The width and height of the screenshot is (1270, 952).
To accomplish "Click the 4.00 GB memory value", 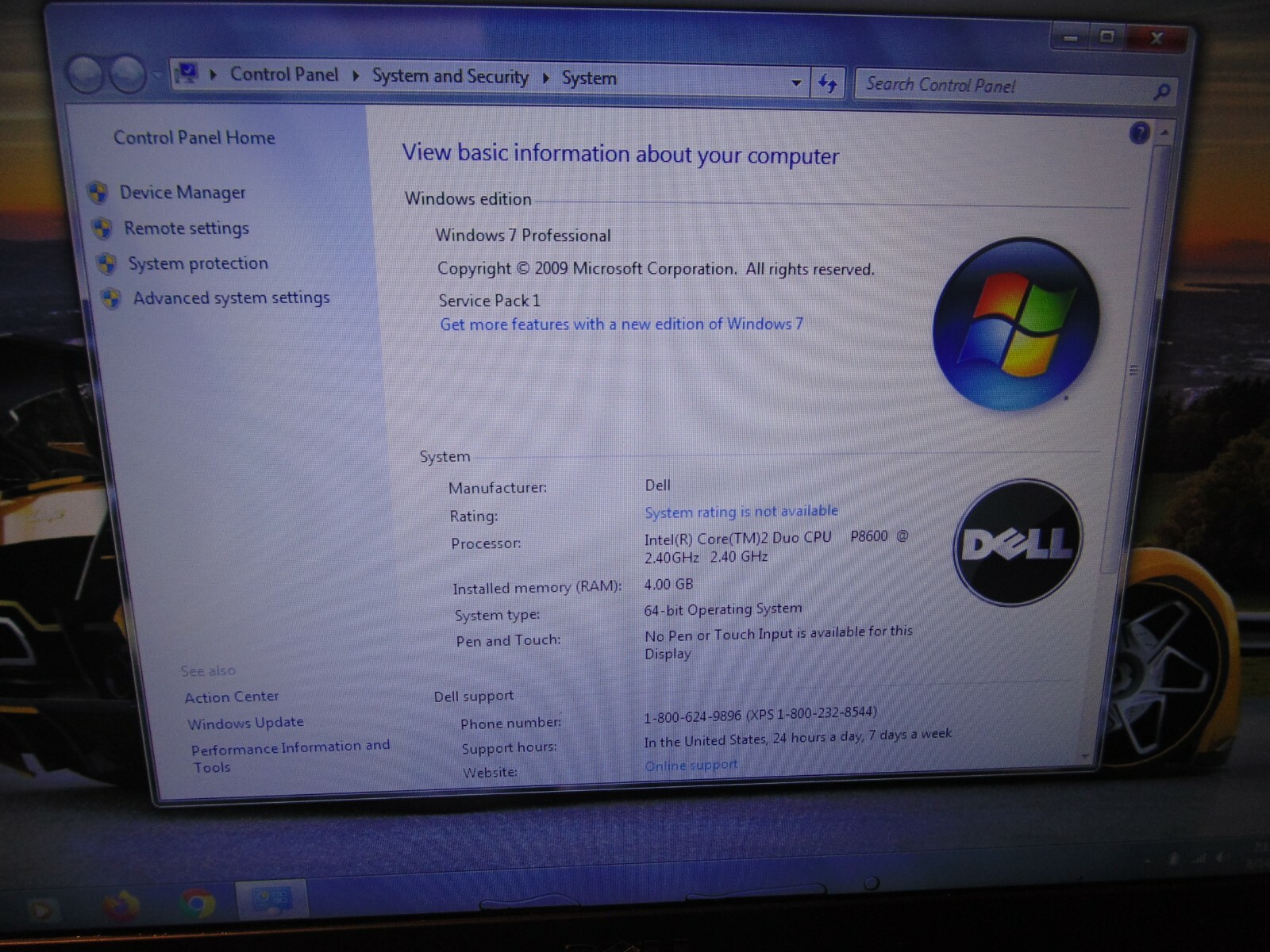I will coord(668,585).
